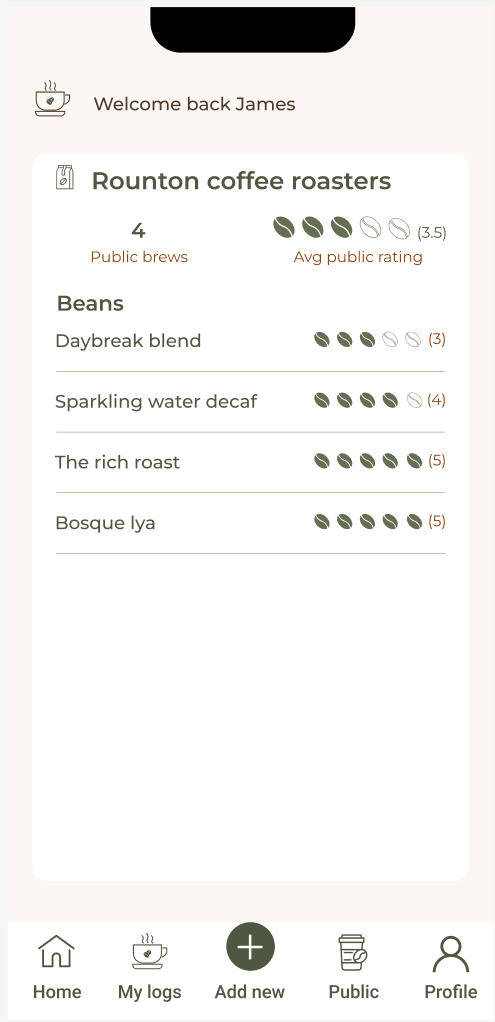Tap the Public brews count
The image size is (495, 1022).
pyautogui.click(x=138, y=231)
